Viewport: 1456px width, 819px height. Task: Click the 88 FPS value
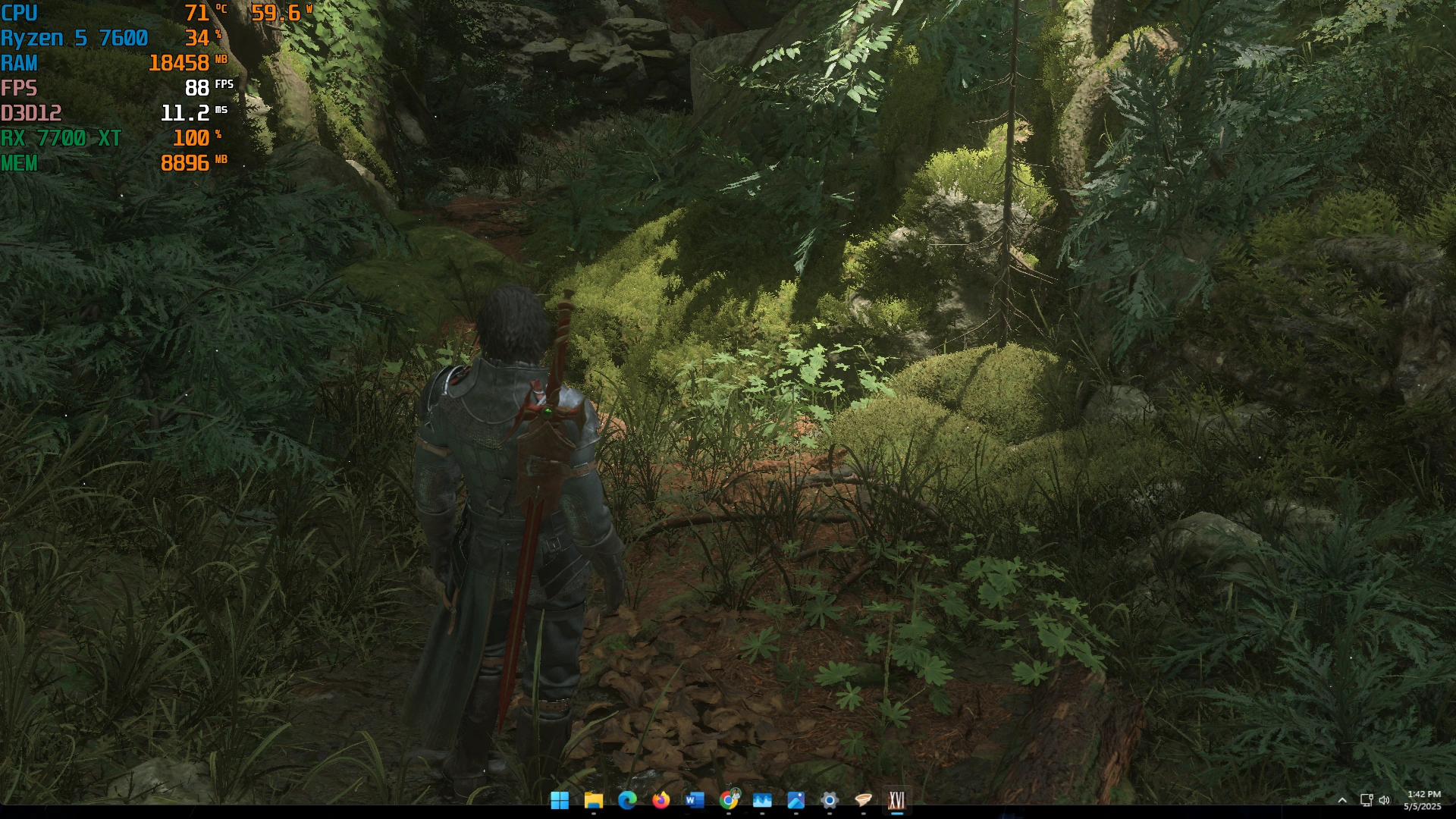click(x=209, y=88)
